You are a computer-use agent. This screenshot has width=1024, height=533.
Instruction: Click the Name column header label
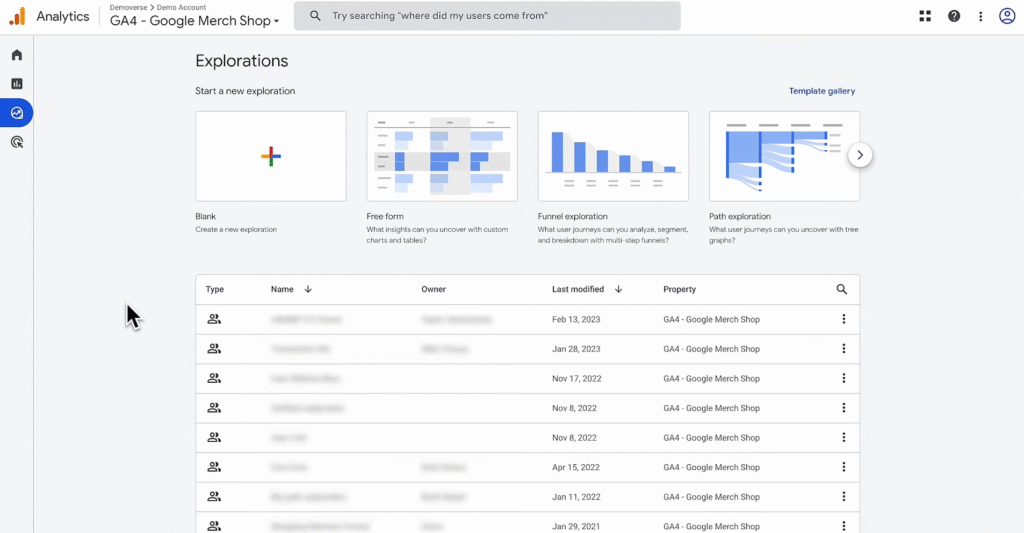282,289
